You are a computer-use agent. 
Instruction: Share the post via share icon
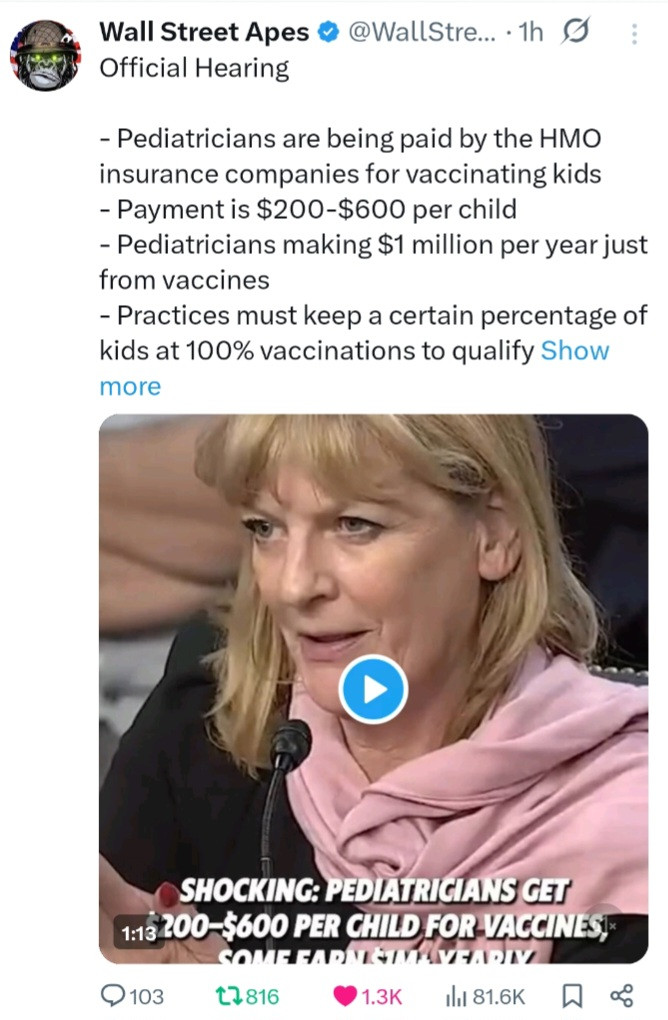click(x=621, y=995)
